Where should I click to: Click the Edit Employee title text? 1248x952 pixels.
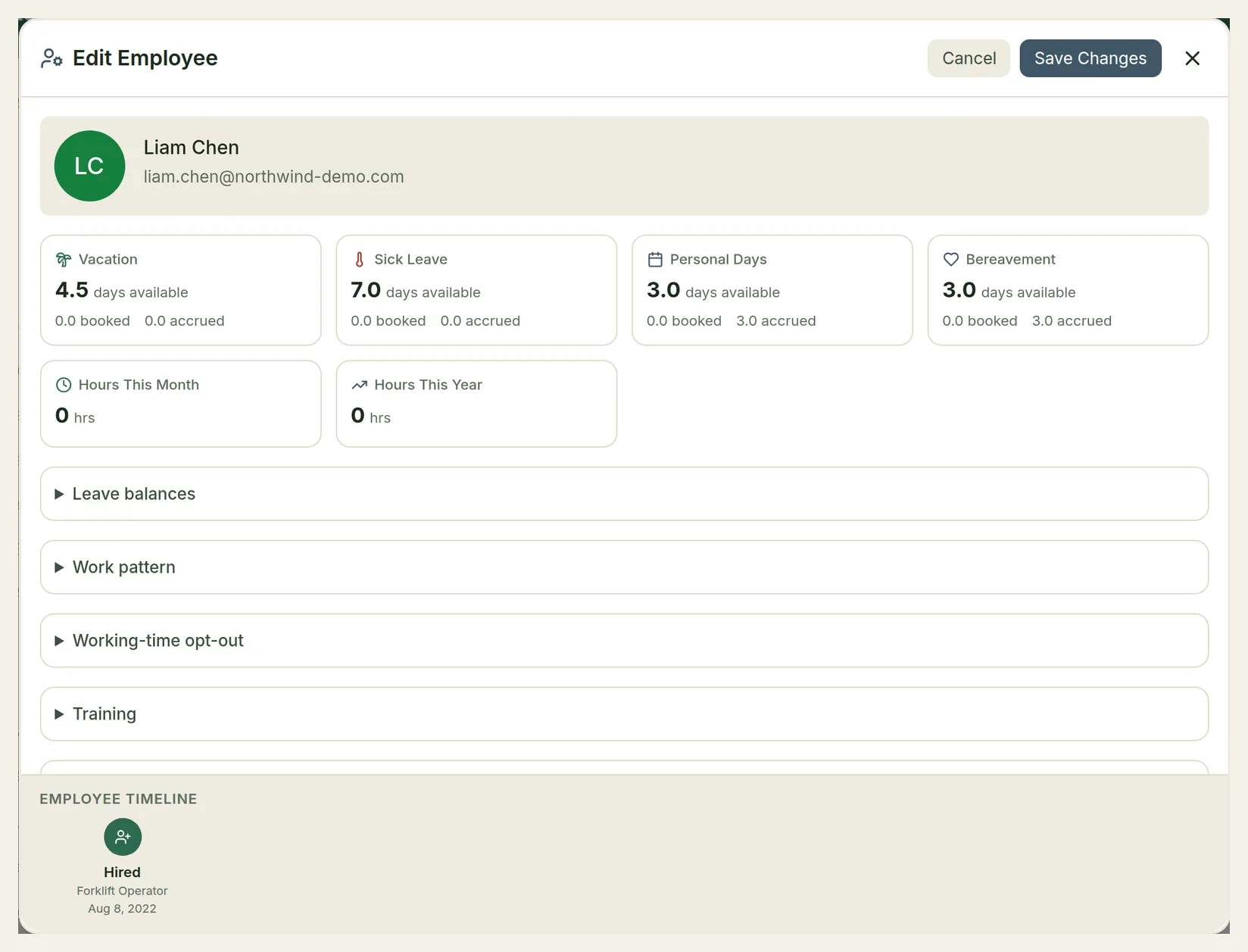pos(145,58)
